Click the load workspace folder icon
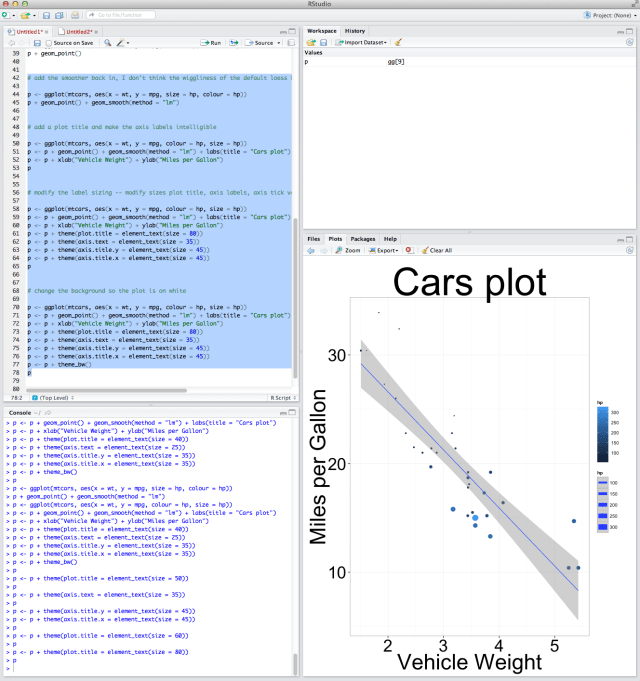Image resolution: width=640 pixels, height=681 pixels. [x=311, y=43]
